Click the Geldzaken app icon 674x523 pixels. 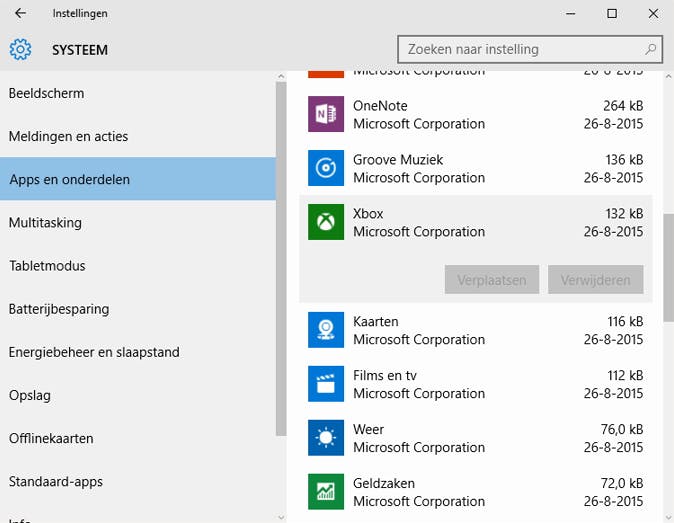[326, 491]
